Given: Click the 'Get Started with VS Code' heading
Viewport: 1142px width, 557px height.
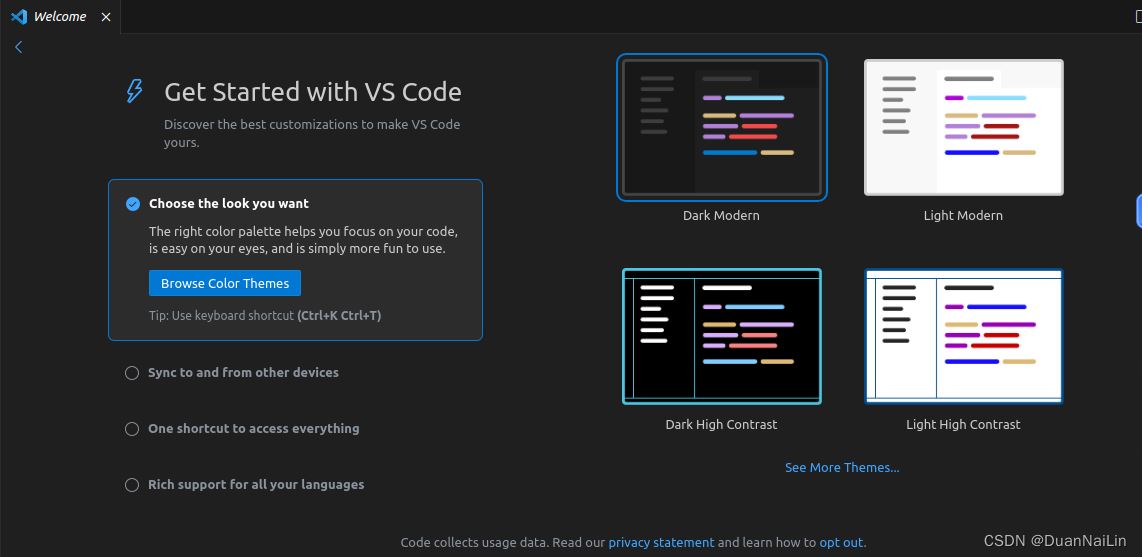Looking at the screenshot, I should tap(312, 92).
